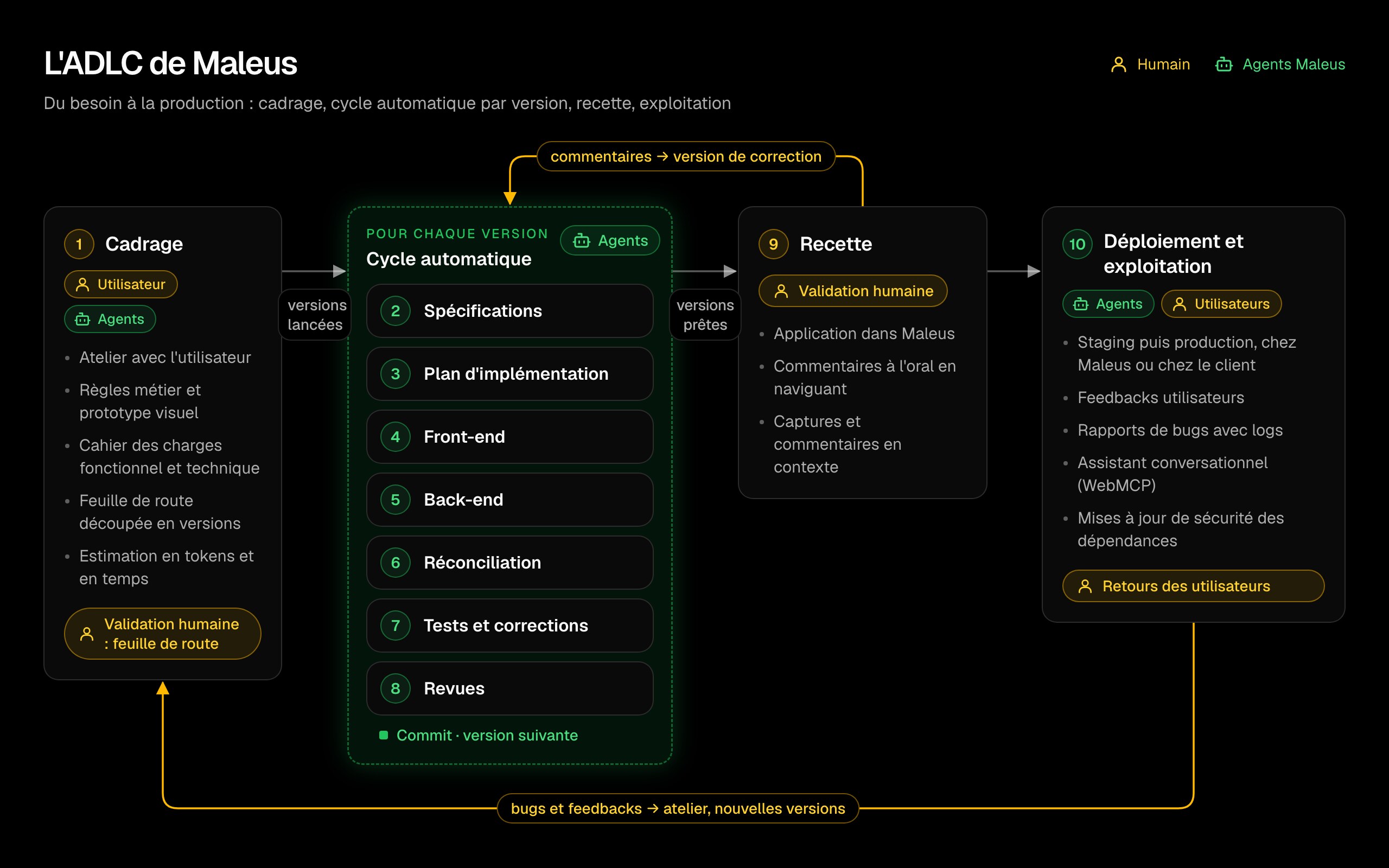Viewport: 1389px width, 868px height.
Task: Click the person icon in Validation humaine : feuille de route
Action: pos(87,634)
